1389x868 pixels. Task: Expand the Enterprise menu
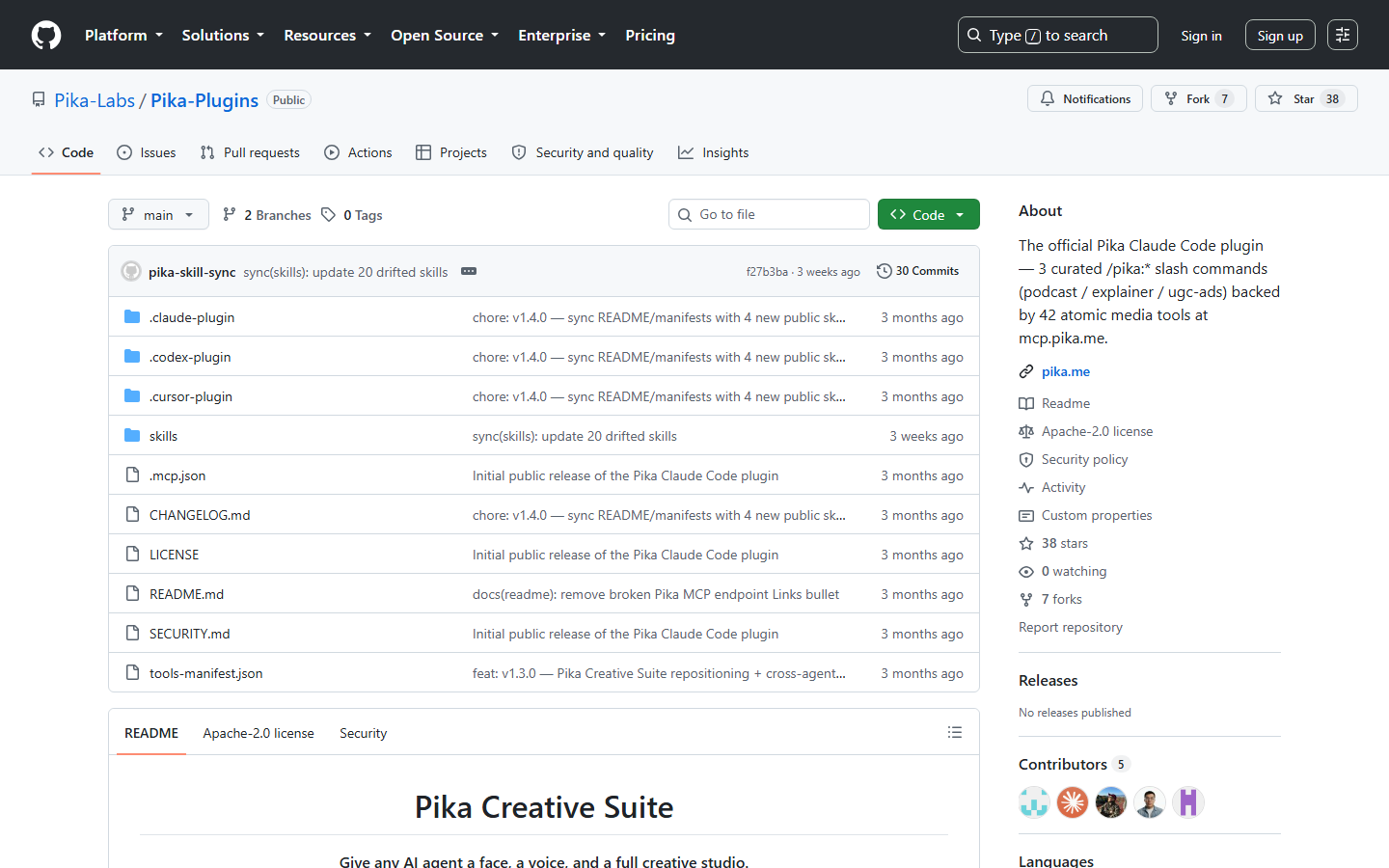(x=561, y=35)
